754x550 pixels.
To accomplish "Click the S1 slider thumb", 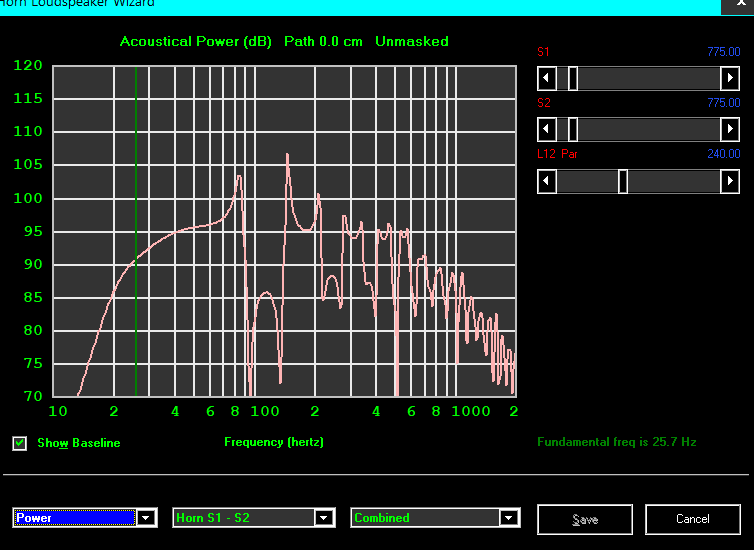I will (x=573, y=78).
